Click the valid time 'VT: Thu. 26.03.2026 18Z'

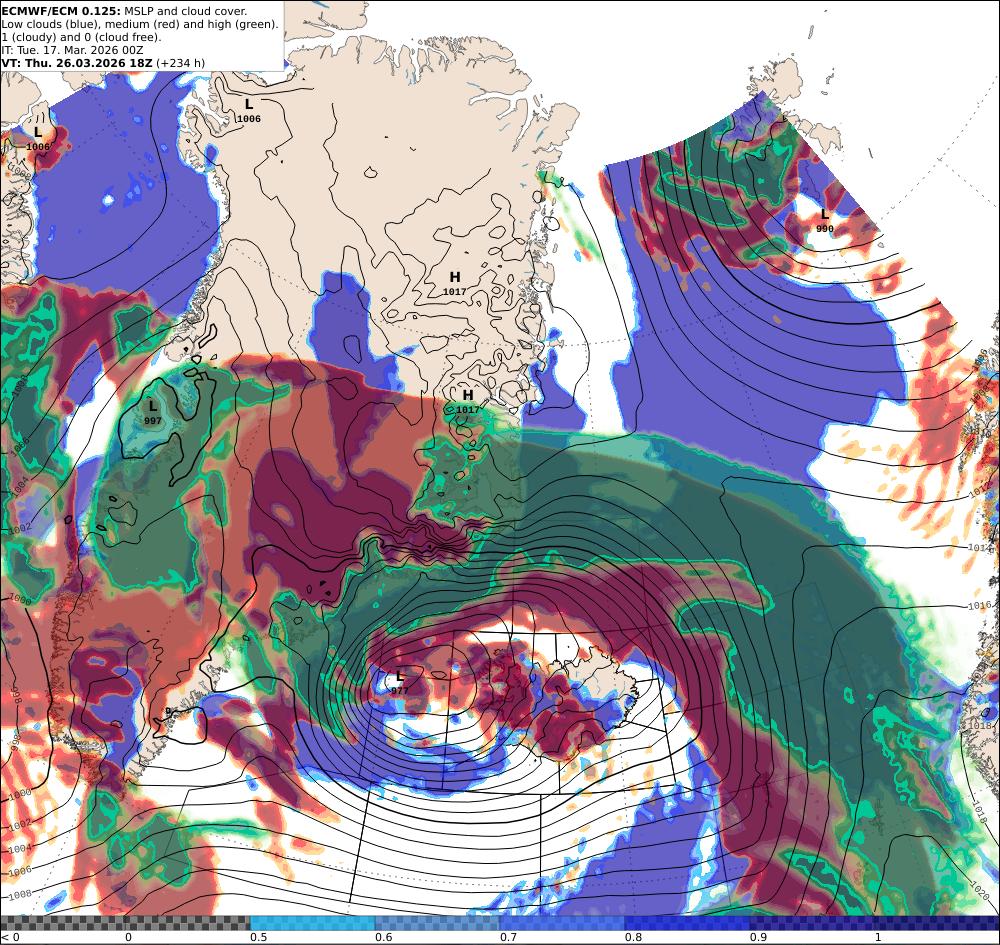(x=77, y=63)
